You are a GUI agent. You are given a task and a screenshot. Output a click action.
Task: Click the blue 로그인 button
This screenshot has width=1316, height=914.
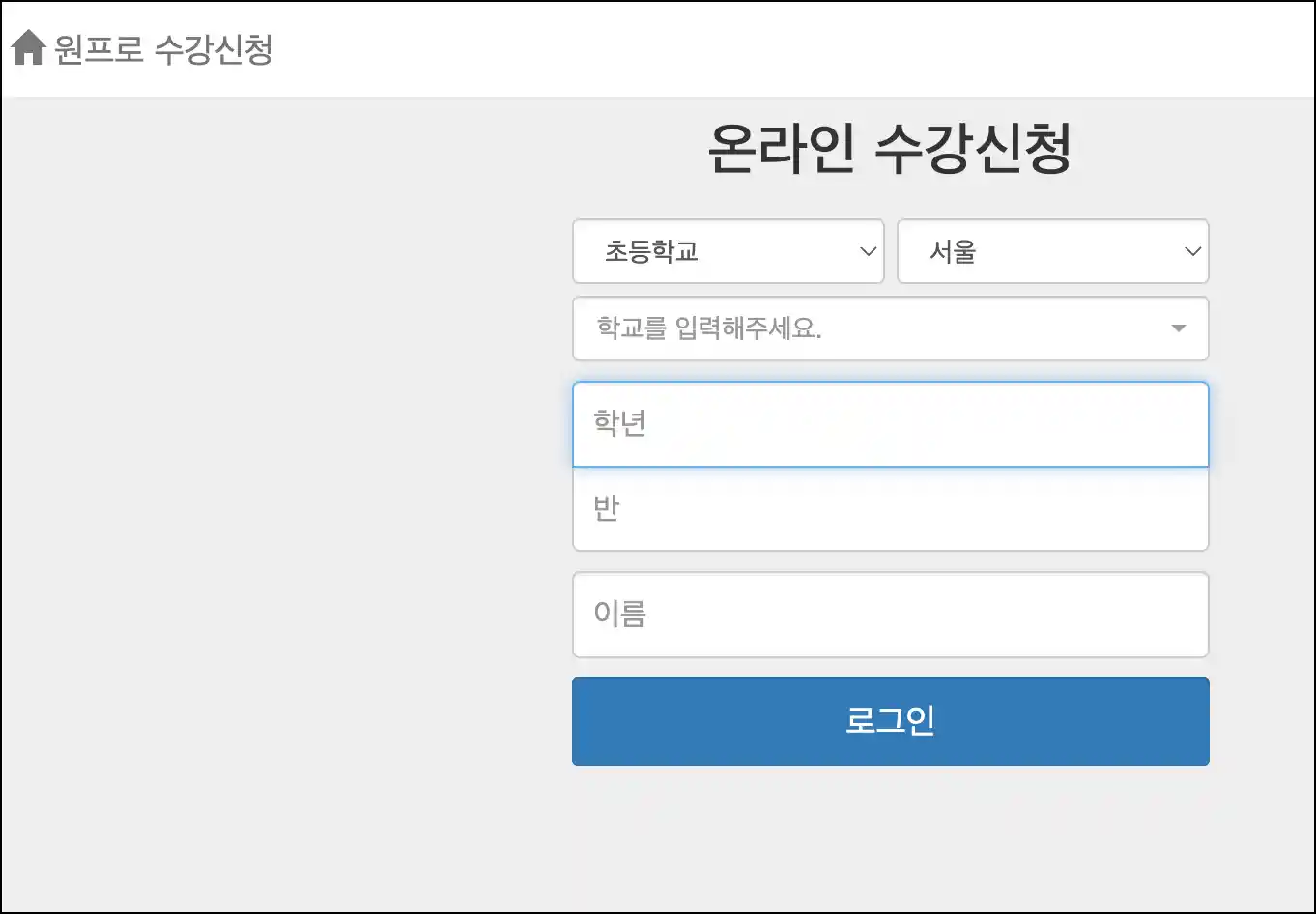coord(891,722)
